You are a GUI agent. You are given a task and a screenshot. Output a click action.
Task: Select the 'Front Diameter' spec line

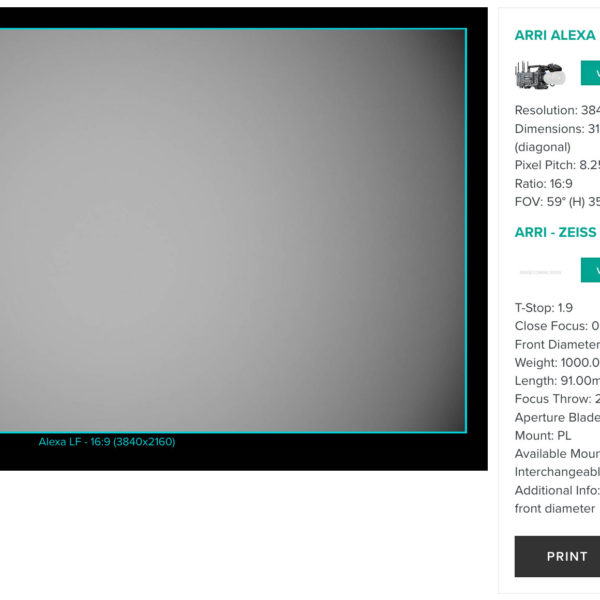(x=557, y=344)
